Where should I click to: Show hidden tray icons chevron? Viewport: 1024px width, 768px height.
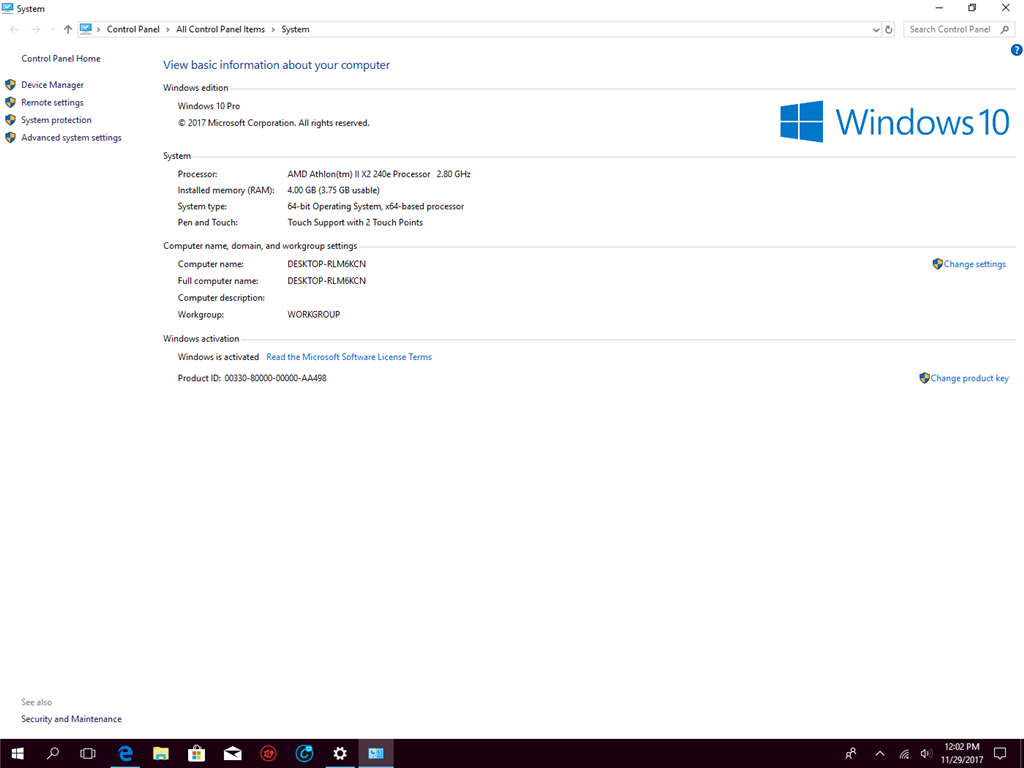pos(880,754)
